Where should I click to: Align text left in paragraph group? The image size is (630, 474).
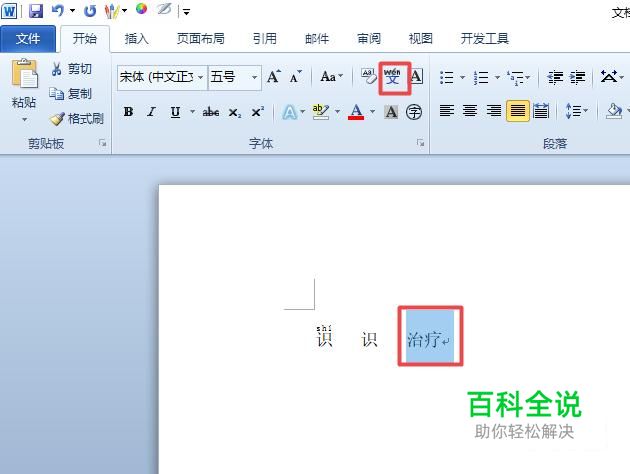click(446, 110)
